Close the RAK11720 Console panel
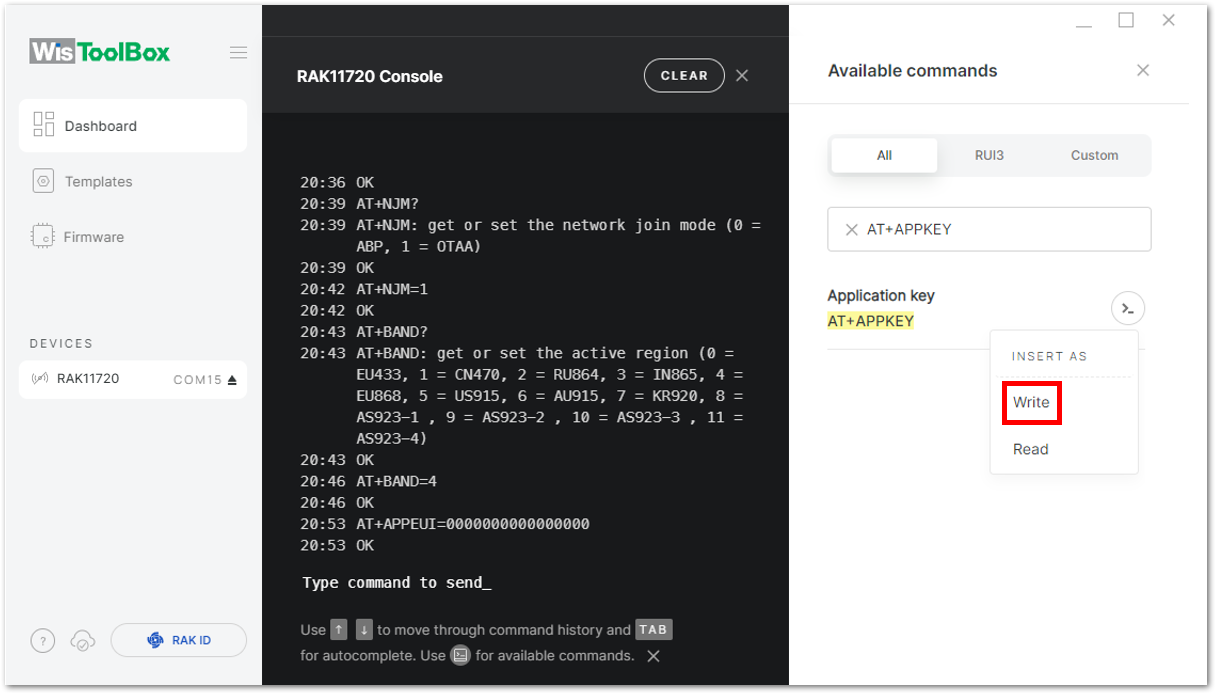1216x694 pixels. tap(742, 76)
